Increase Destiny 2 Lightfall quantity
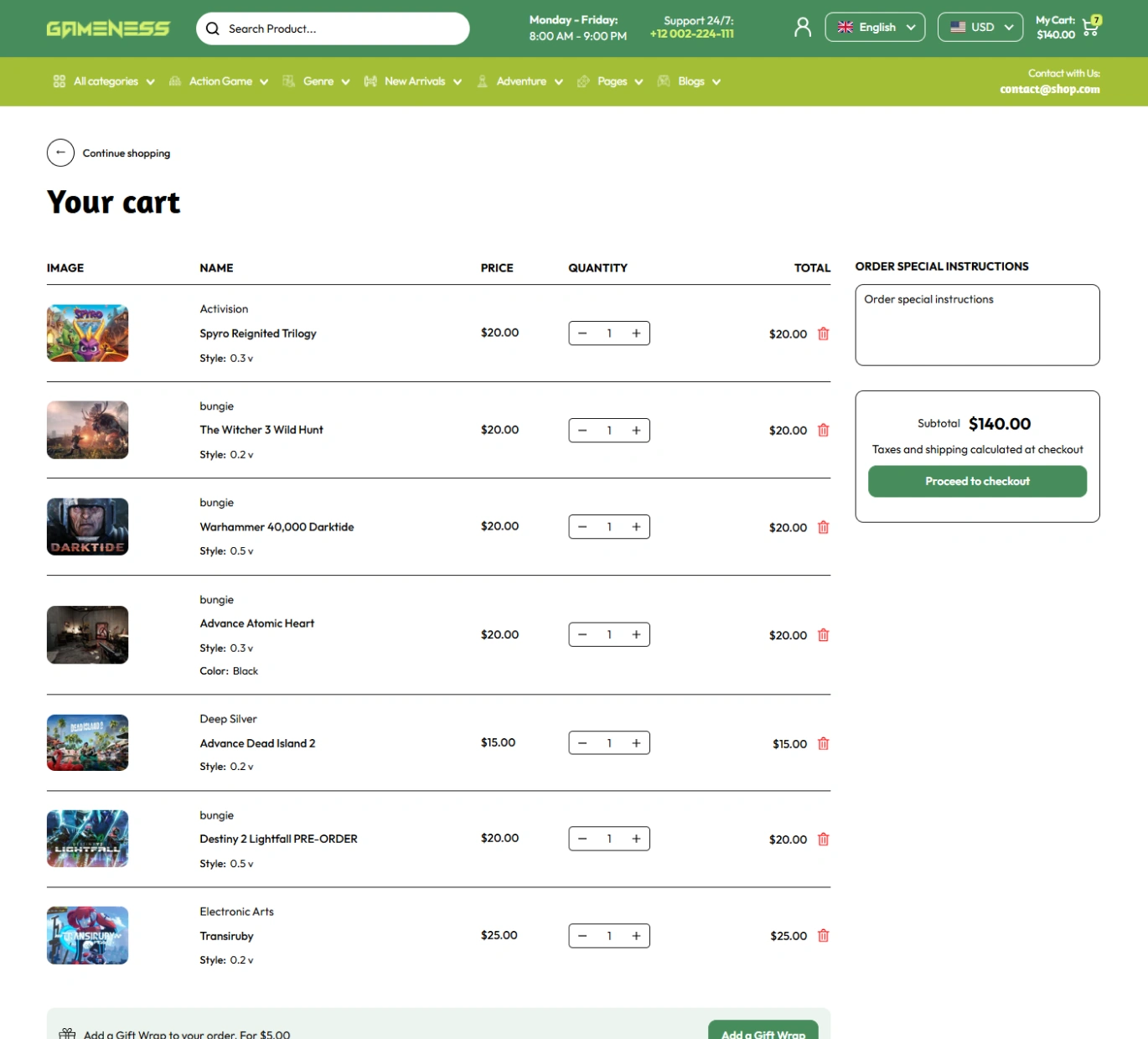Screen dimensions: 1148x1039 pyautogui.click(x=636, y=839)
